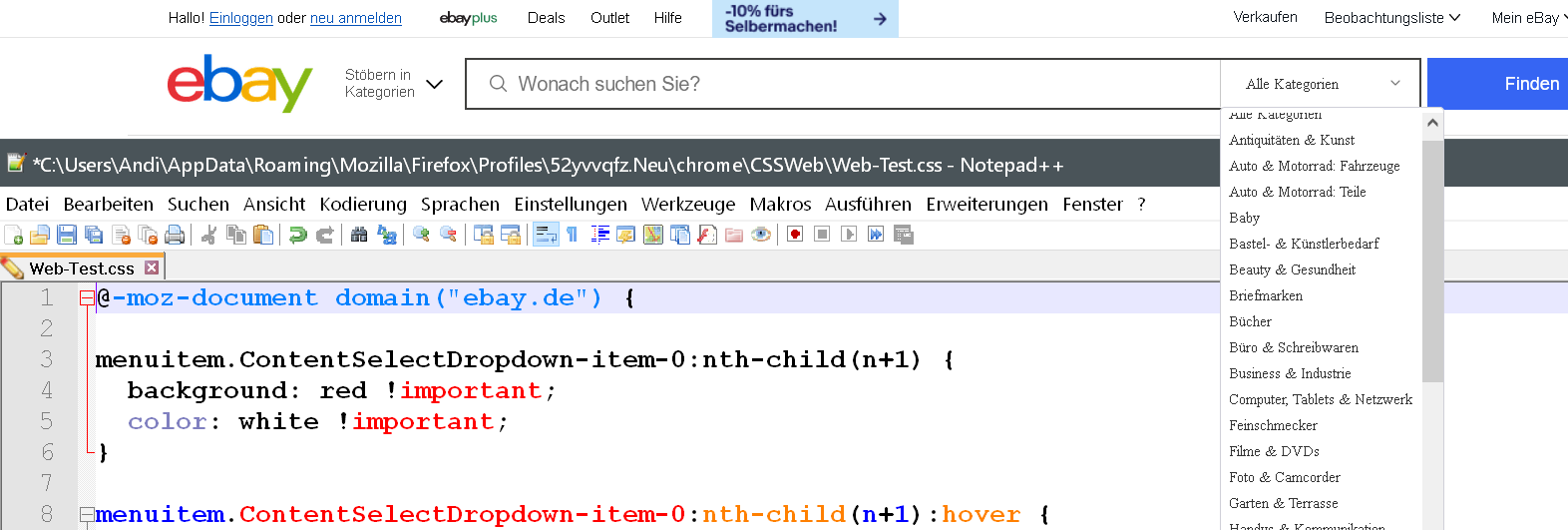Show the Function List panel icon
Image resolution: width=1568 pixels, height=530 pixels.
[707, 235]
